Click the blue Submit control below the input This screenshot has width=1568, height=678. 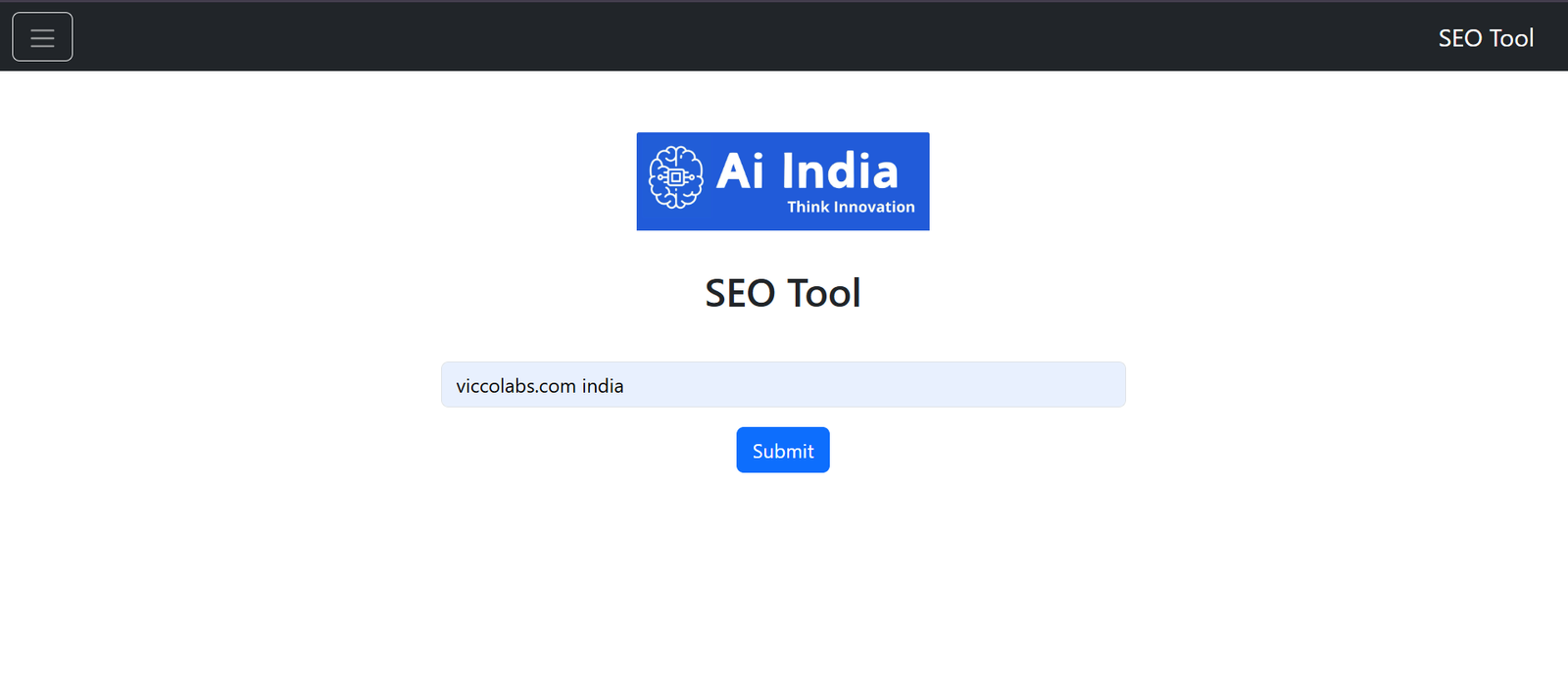pos(782,450)
